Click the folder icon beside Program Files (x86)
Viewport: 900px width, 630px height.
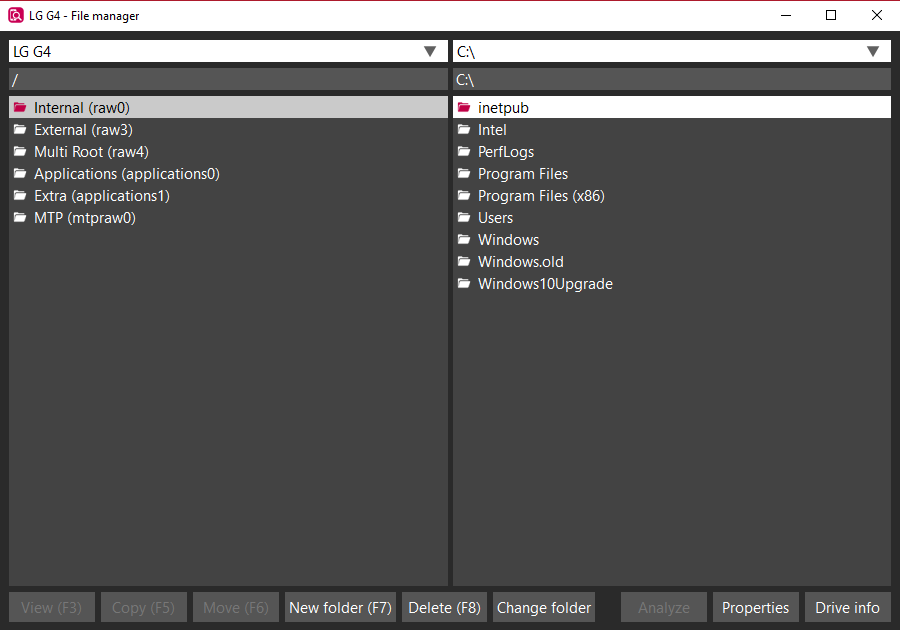click(x=464, y=196)
